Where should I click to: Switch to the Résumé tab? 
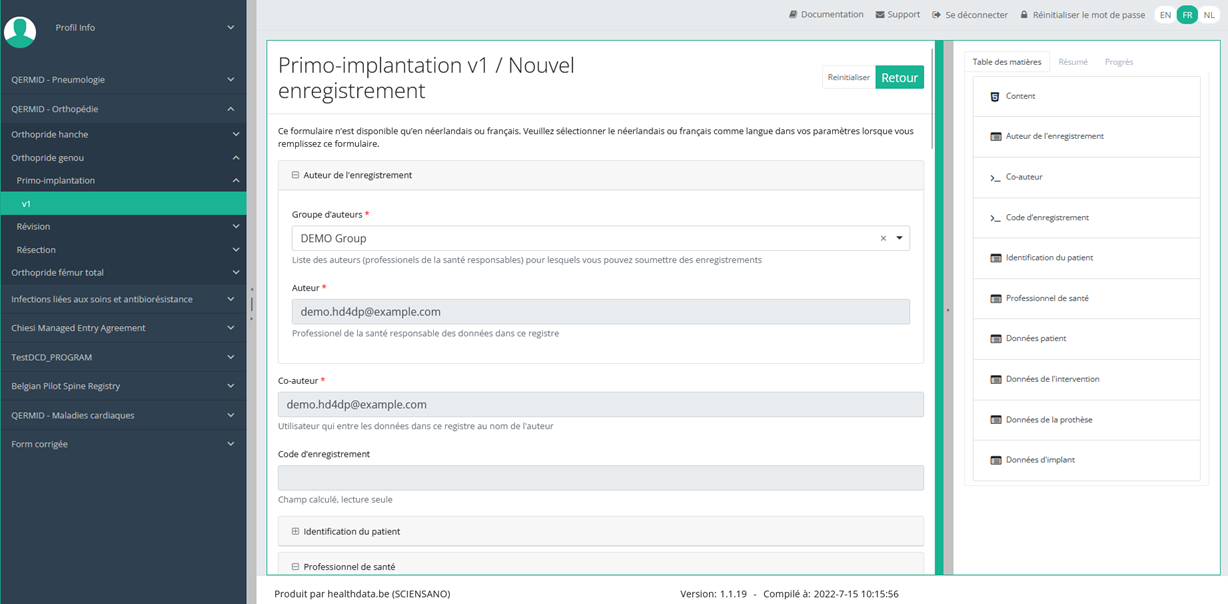tap(1073, 62)
